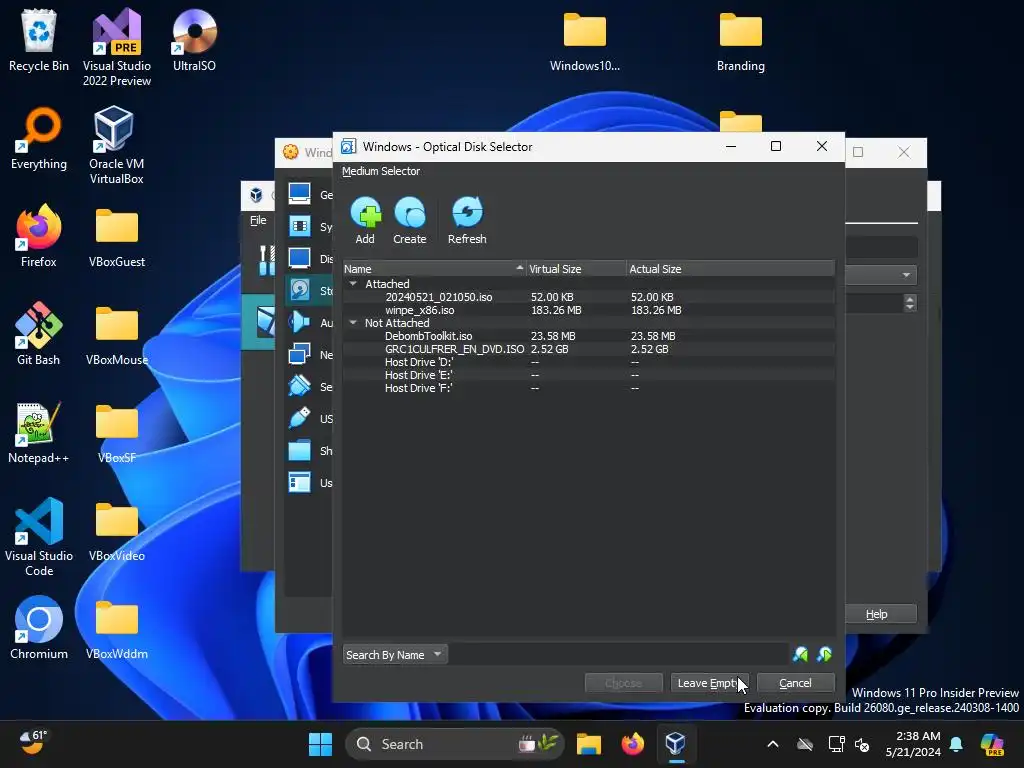Click the Add disk icon
The image size is (1024, 768).
pos(365,221)
